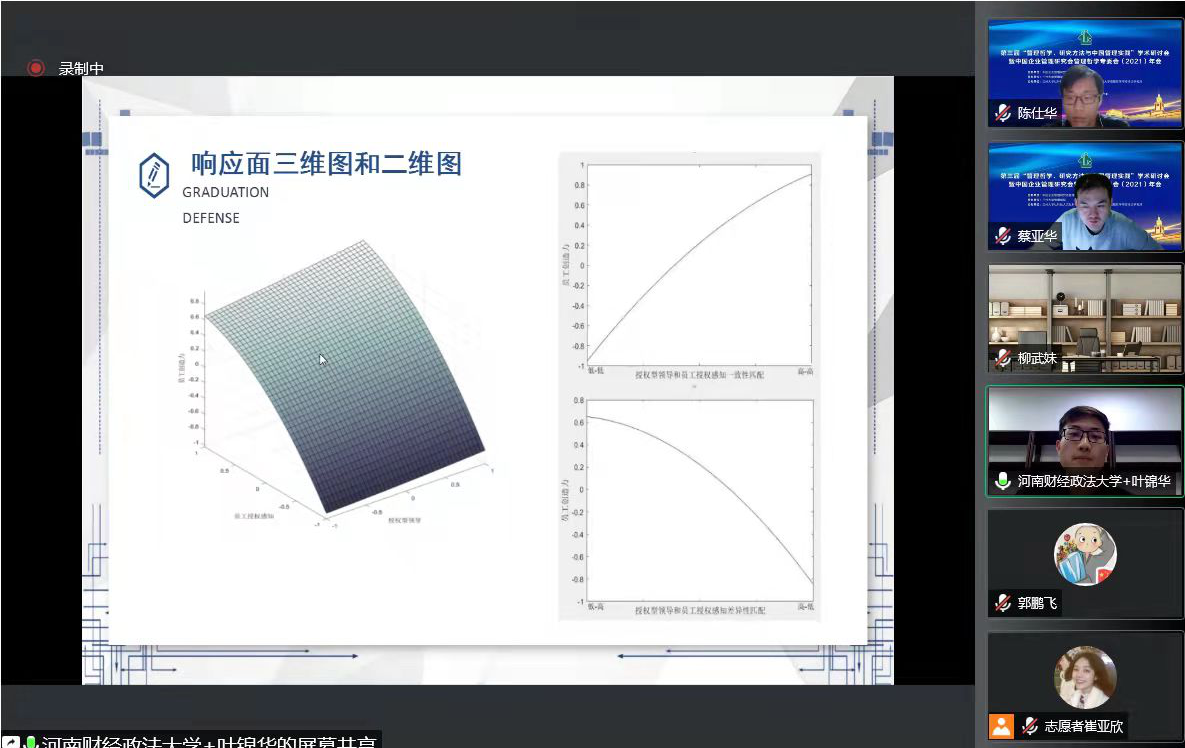Click 志愿者崔亚欣's profile avatar

[1085, 677]
